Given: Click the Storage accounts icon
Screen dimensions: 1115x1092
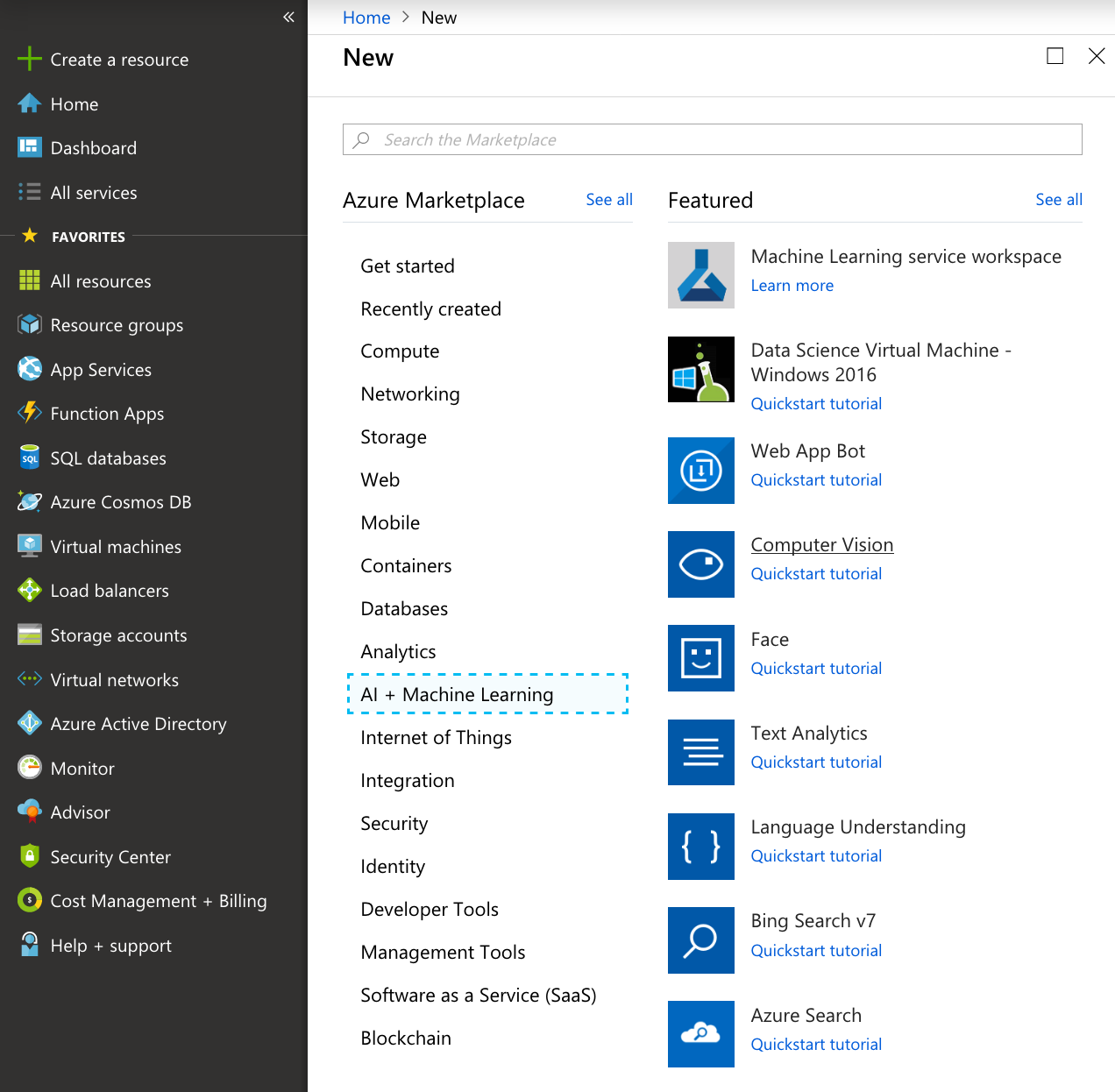Looking at the screenshot, I should [30, 635].
